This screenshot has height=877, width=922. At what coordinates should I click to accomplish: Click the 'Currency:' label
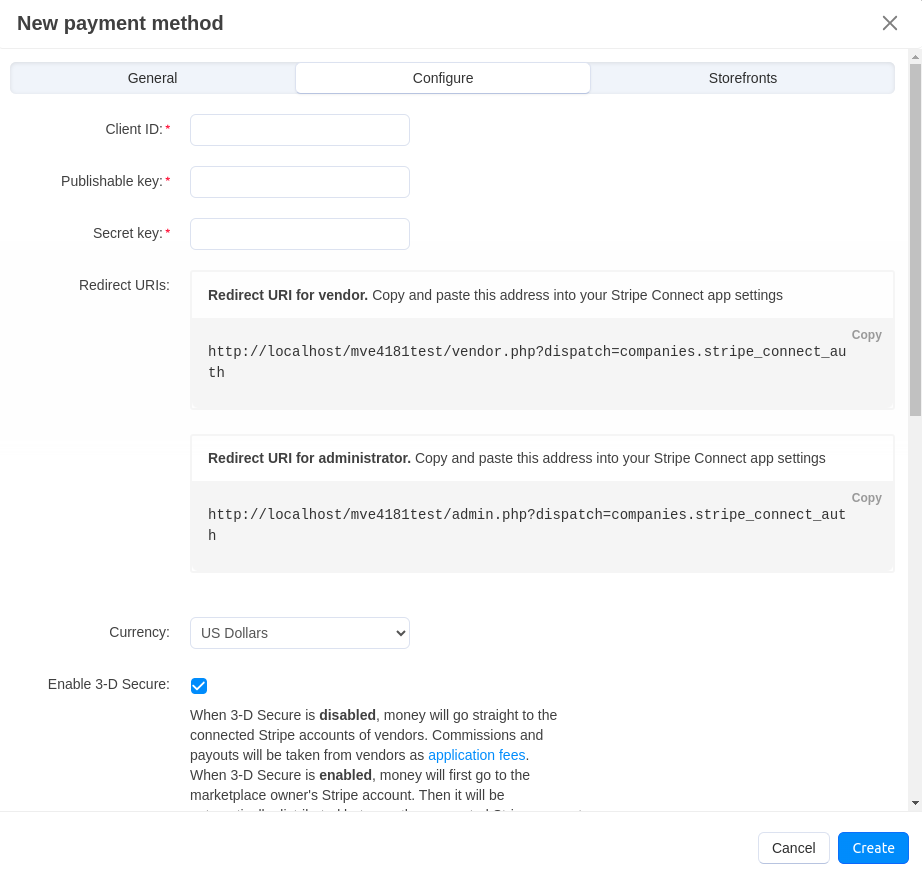coord(139,632)
